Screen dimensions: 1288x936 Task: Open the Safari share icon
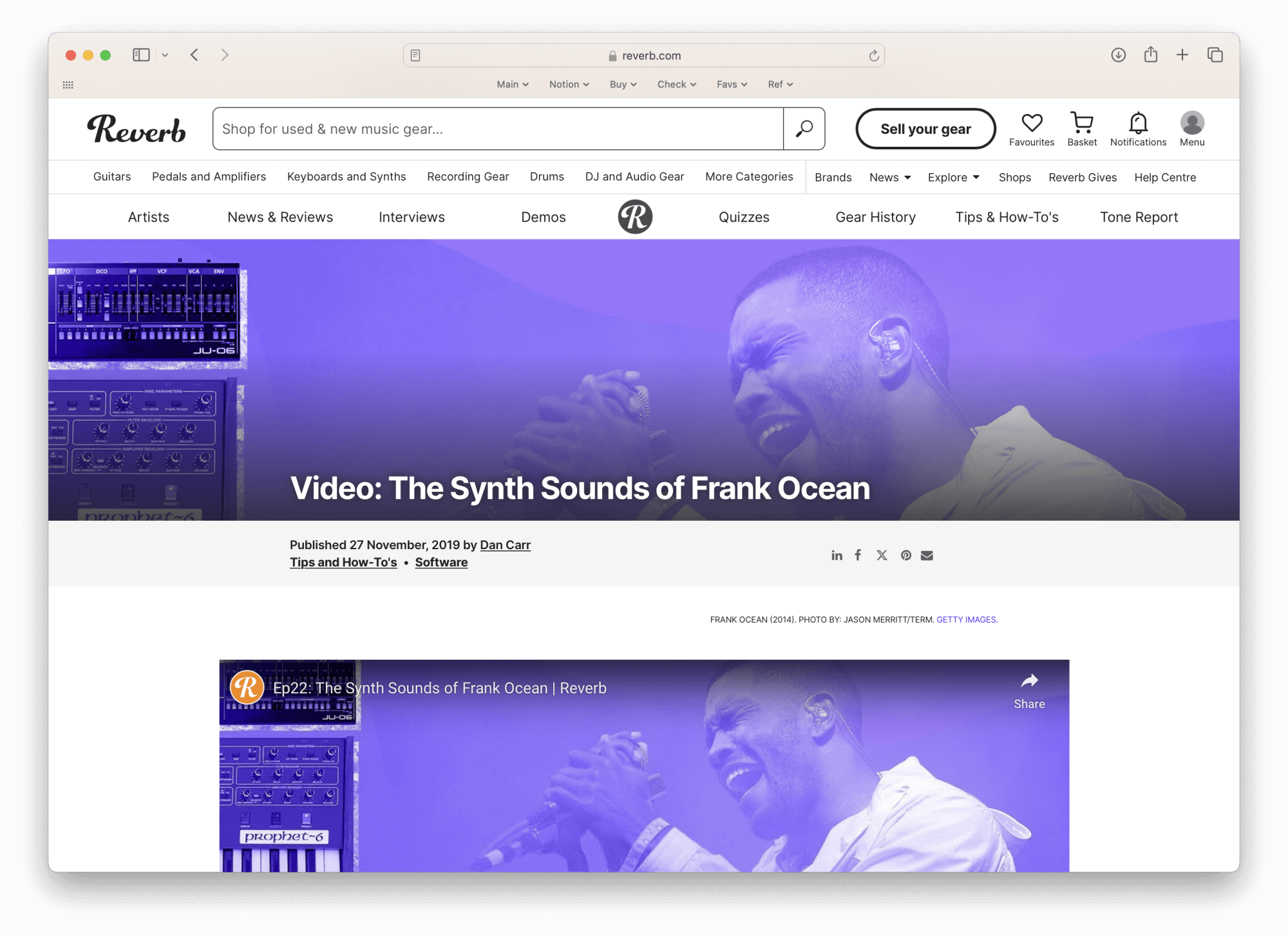point(1151,55)
